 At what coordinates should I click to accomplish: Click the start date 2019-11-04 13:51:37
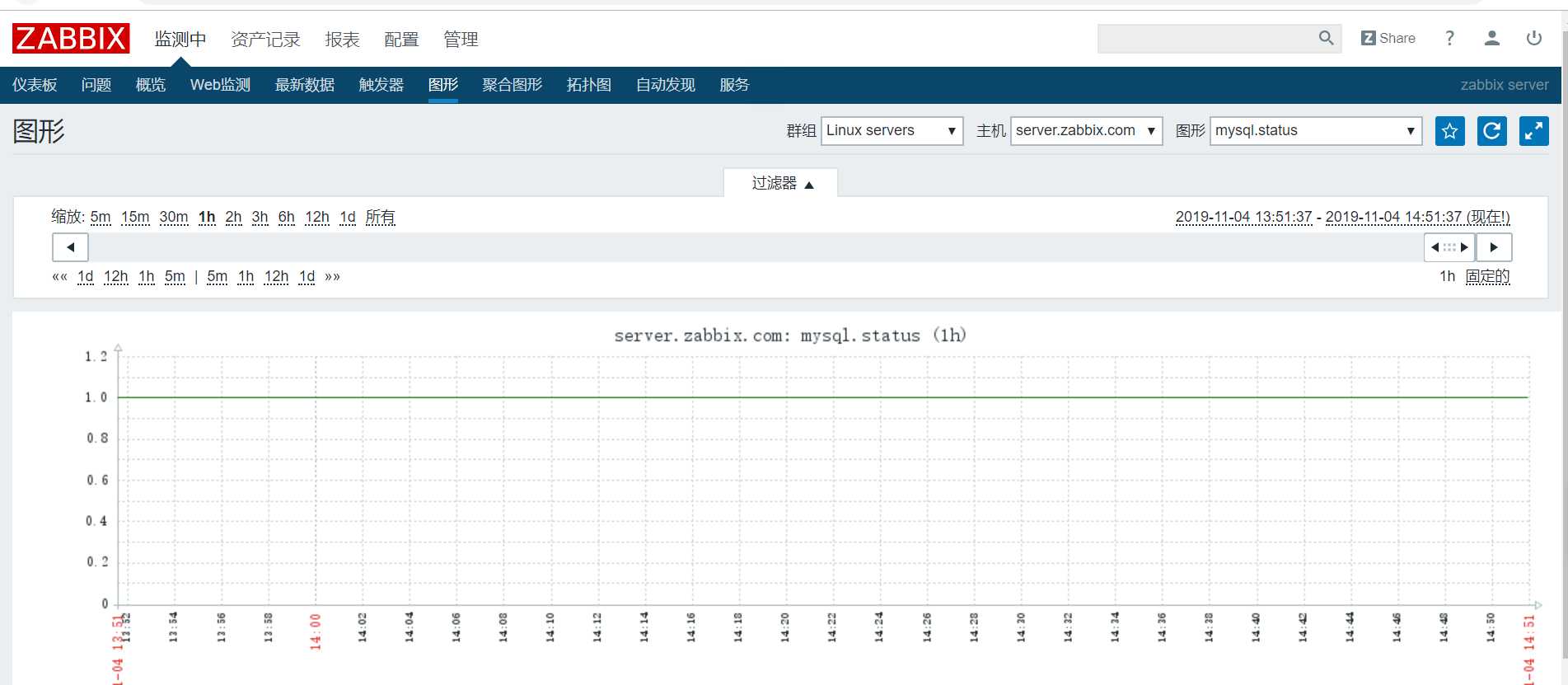1243,217
